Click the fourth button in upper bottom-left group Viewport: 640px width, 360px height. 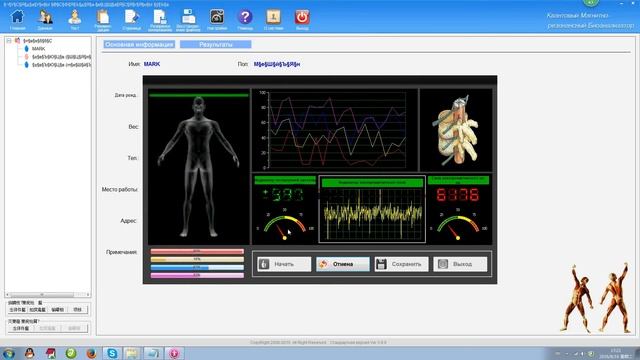point(77,310)
